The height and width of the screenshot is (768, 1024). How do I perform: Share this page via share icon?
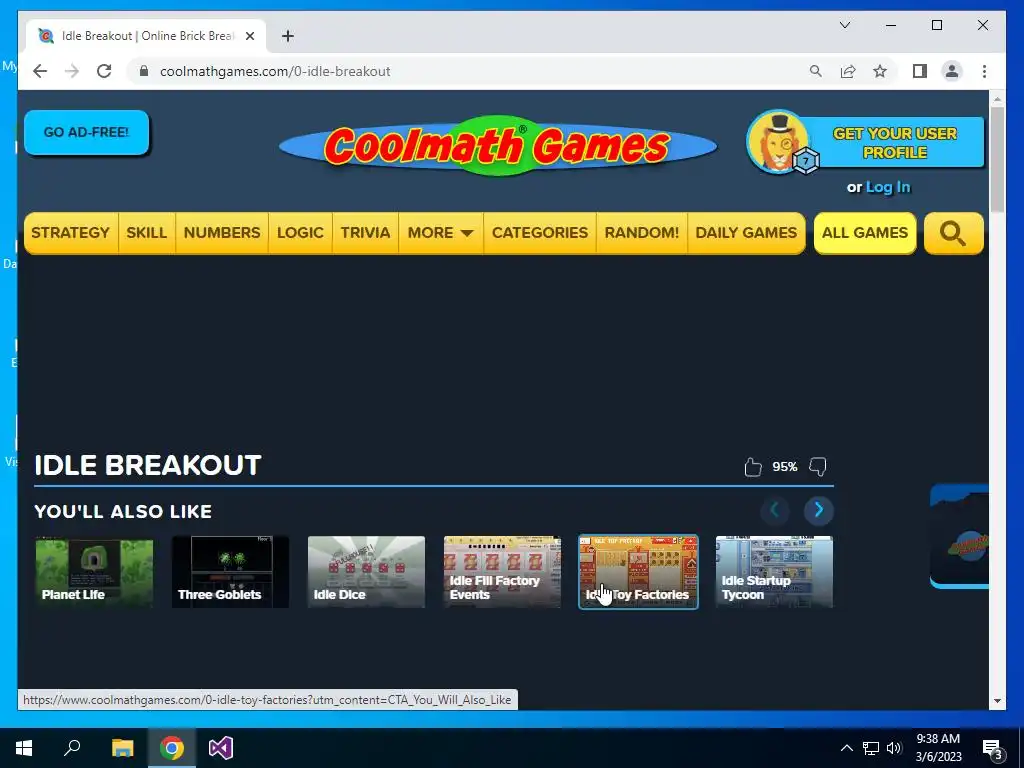pyautogui.click(x=848, y=71)
